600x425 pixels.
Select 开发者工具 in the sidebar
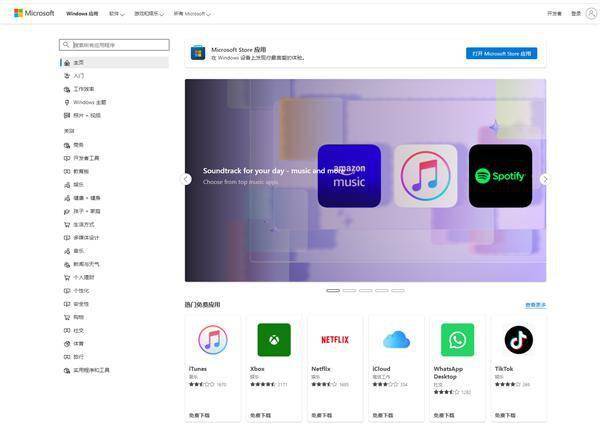click(86, 158)
